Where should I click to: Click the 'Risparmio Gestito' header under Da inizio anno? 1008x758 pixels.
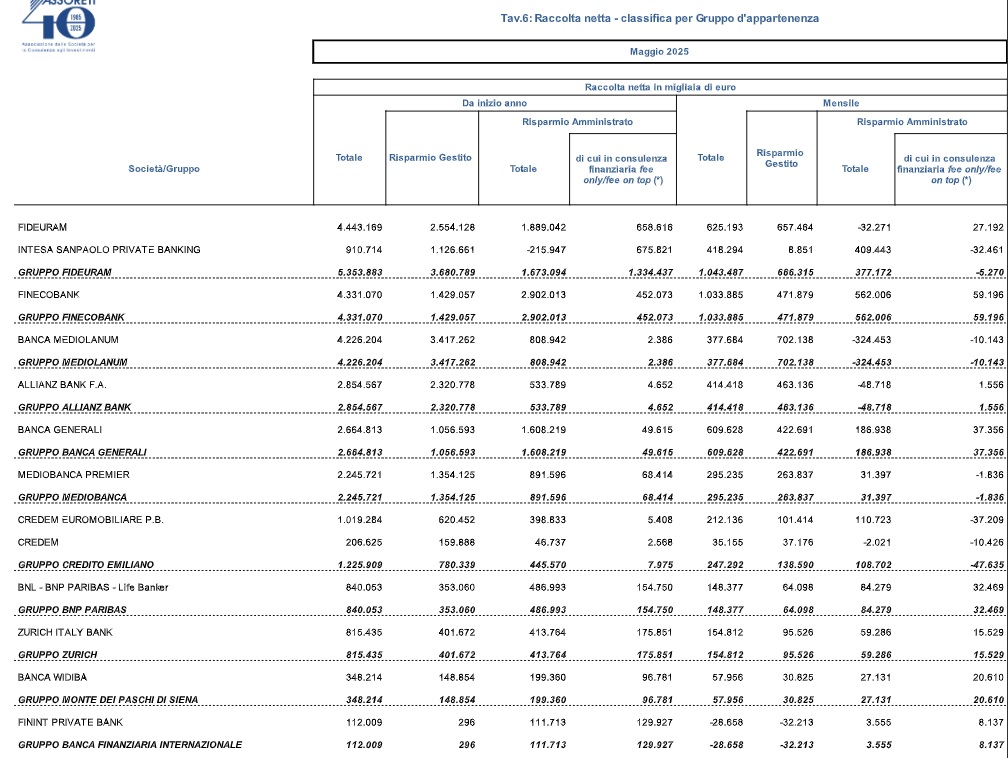[x=430, y=158]
